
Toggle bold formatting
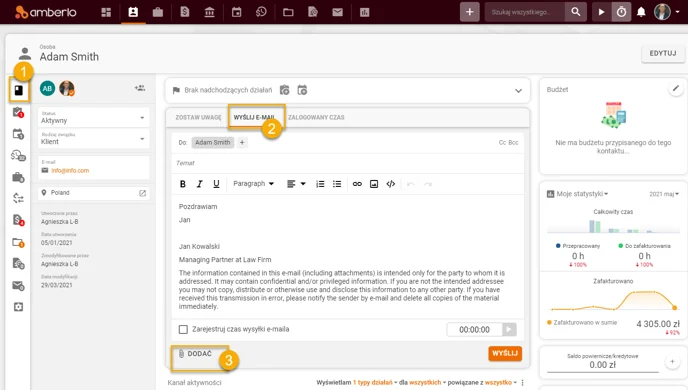tap(183, 184)
